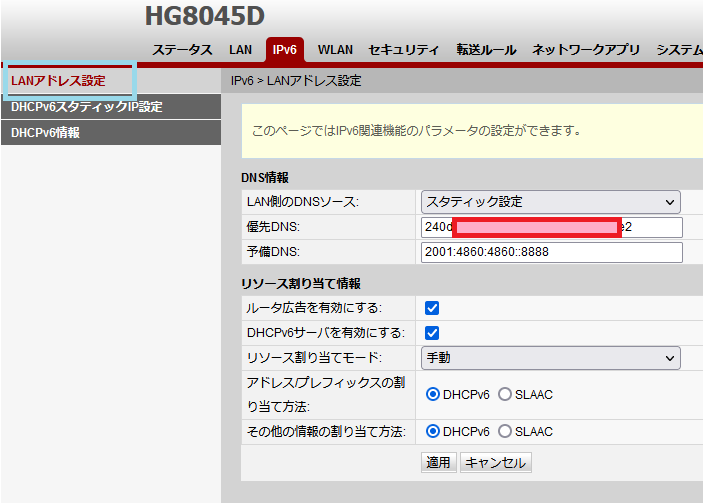703x503 pixels.
Task: Switch to the LAN tab
Action: point(240,50)
